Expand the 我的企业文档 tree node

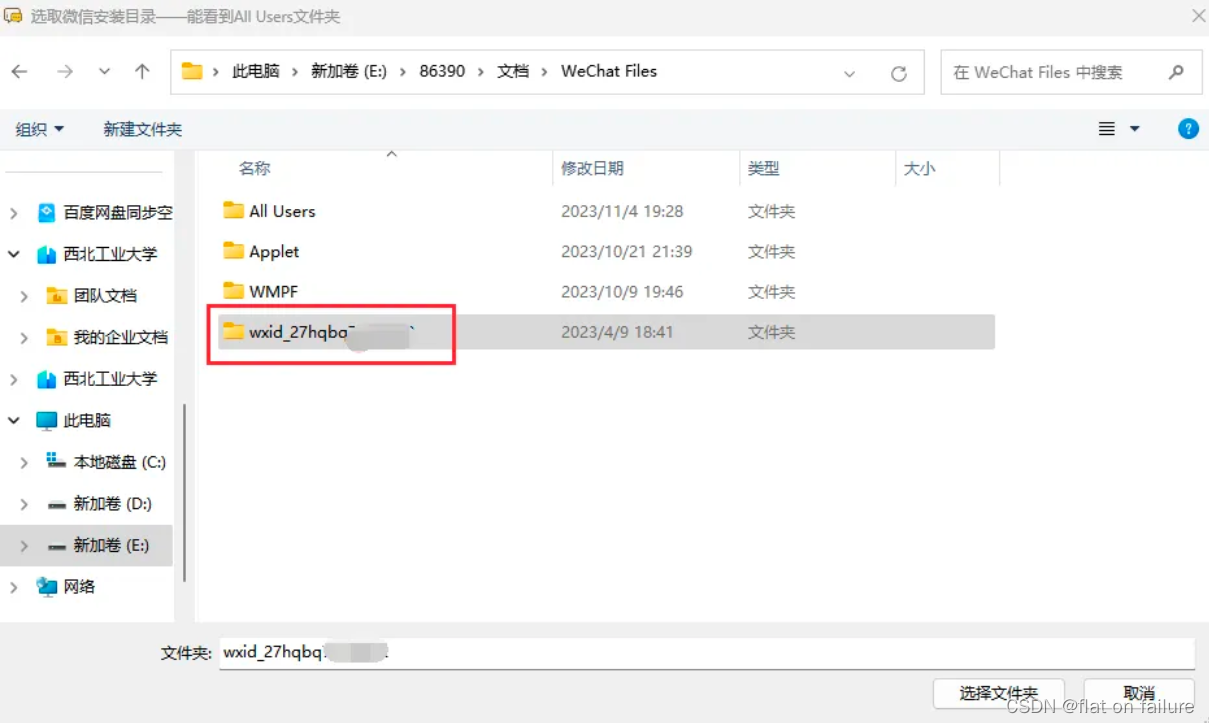click(x=24, y=338)
